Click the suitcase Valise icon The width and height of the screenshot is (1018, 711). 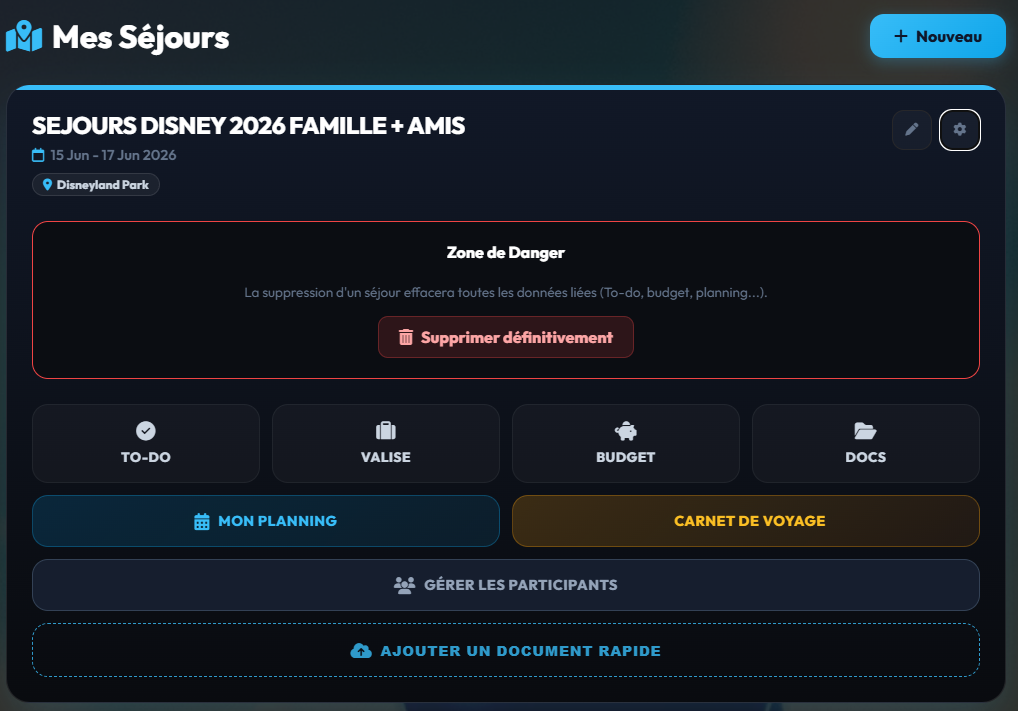pos(386,431)
